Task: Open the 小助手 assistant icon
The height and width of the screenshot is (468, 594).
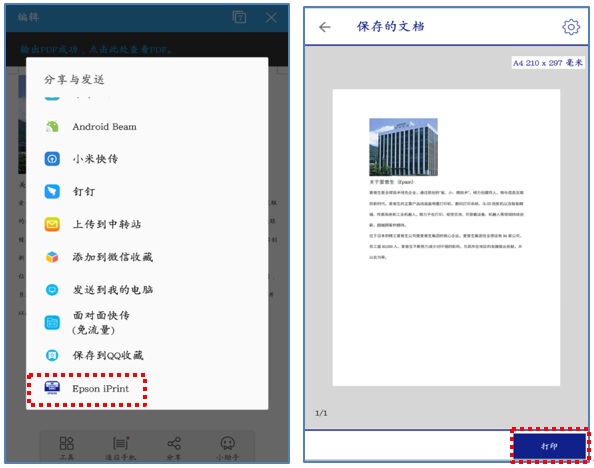Action: pos(228,448)
